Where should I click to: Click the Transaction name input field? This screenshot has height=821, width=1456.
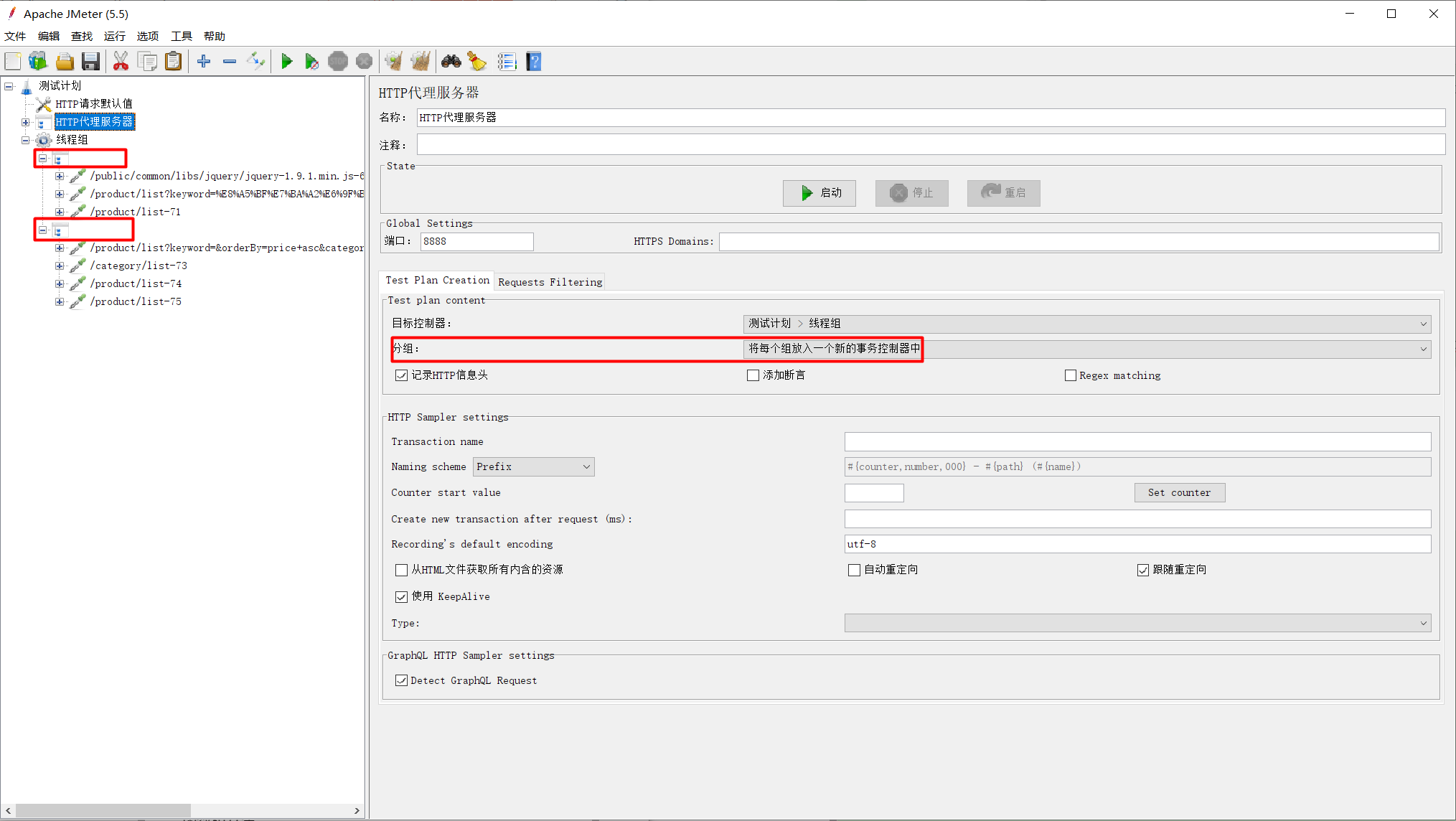coord(1137,441)
